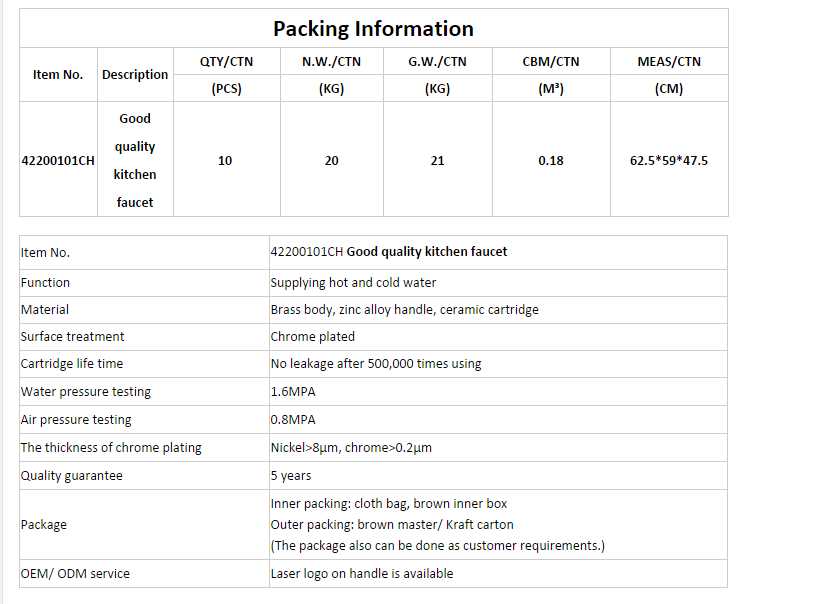Select the quantity value 10 cell
The width and height of the screenshot is (830, 604).
click(x=225, y=160)
